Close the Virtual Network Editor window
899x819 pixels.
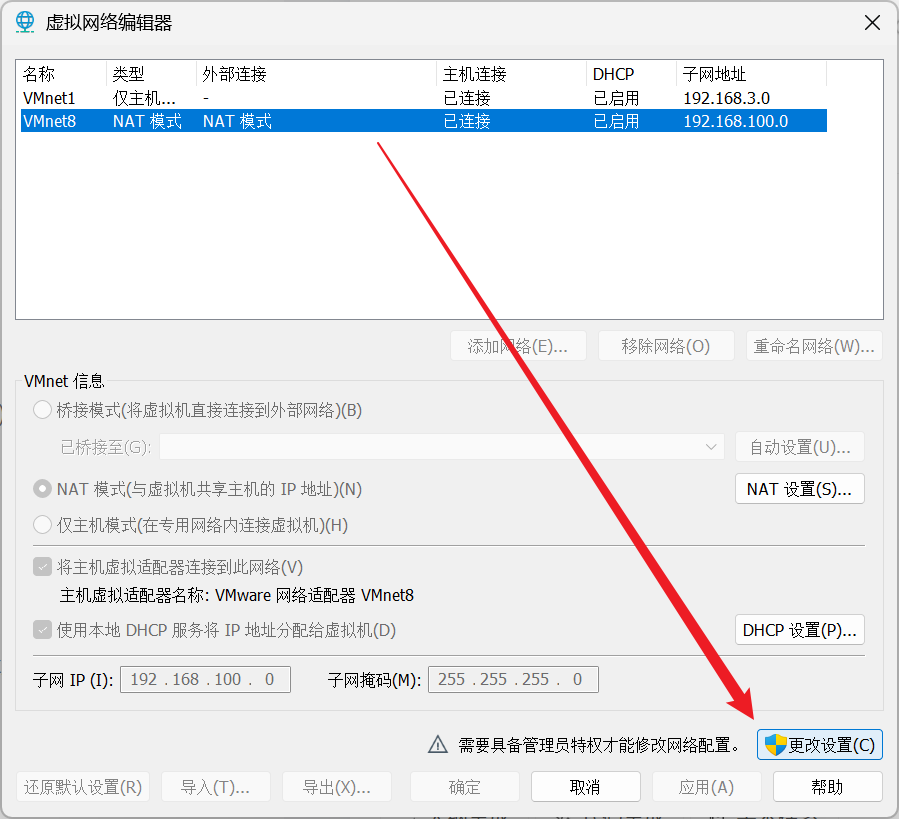coord(872,23)
